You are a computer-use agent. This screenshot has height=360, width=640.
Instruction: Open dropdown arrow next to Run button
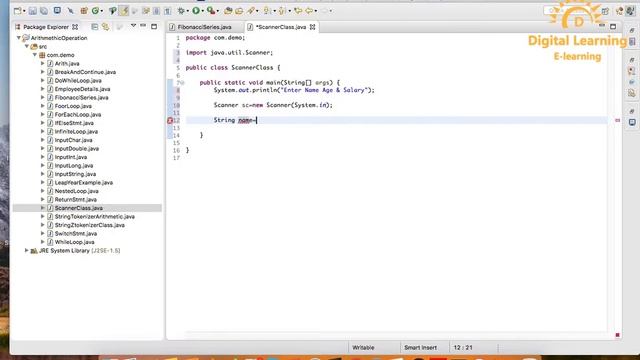click(202, 11)
